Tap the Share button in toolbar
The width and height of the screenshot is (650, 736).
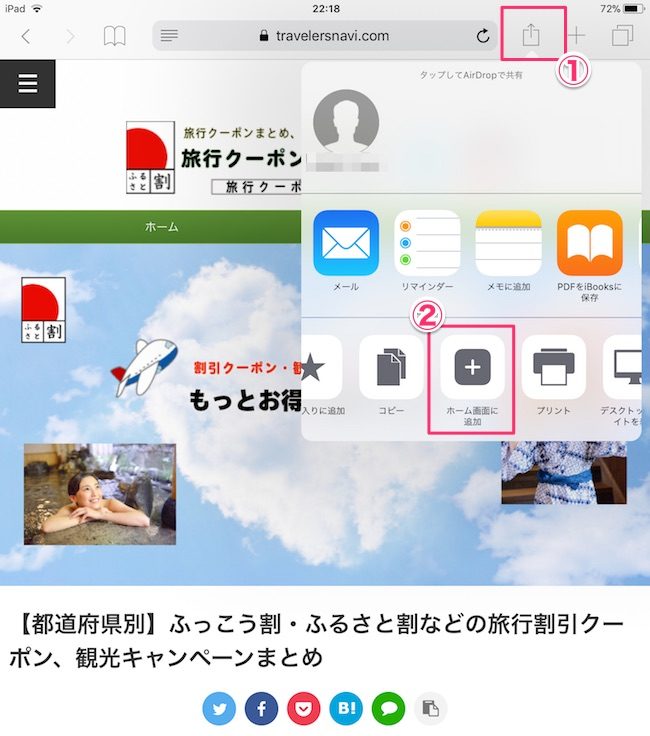[531, 35]
